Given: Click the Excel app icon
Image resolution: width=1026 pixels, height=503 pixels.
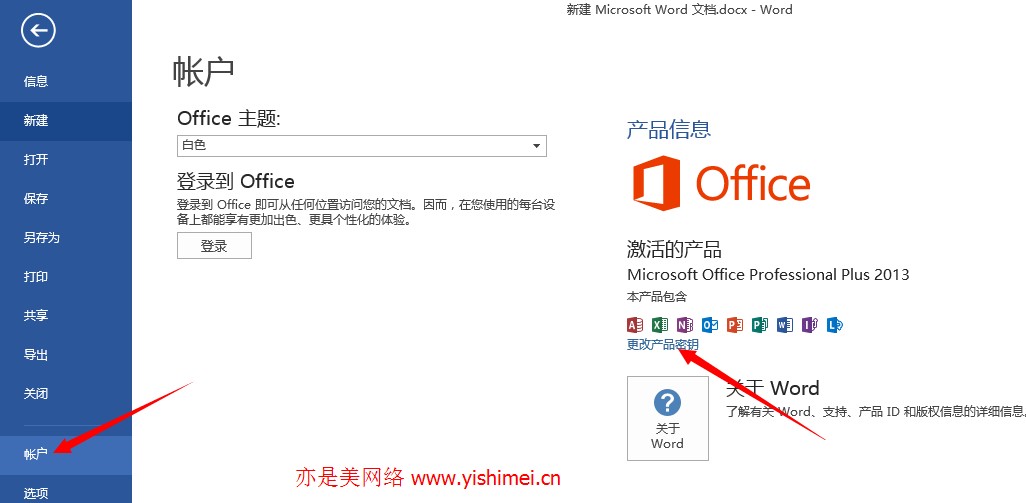Looking at the screenshot, I should pos(660,324).
